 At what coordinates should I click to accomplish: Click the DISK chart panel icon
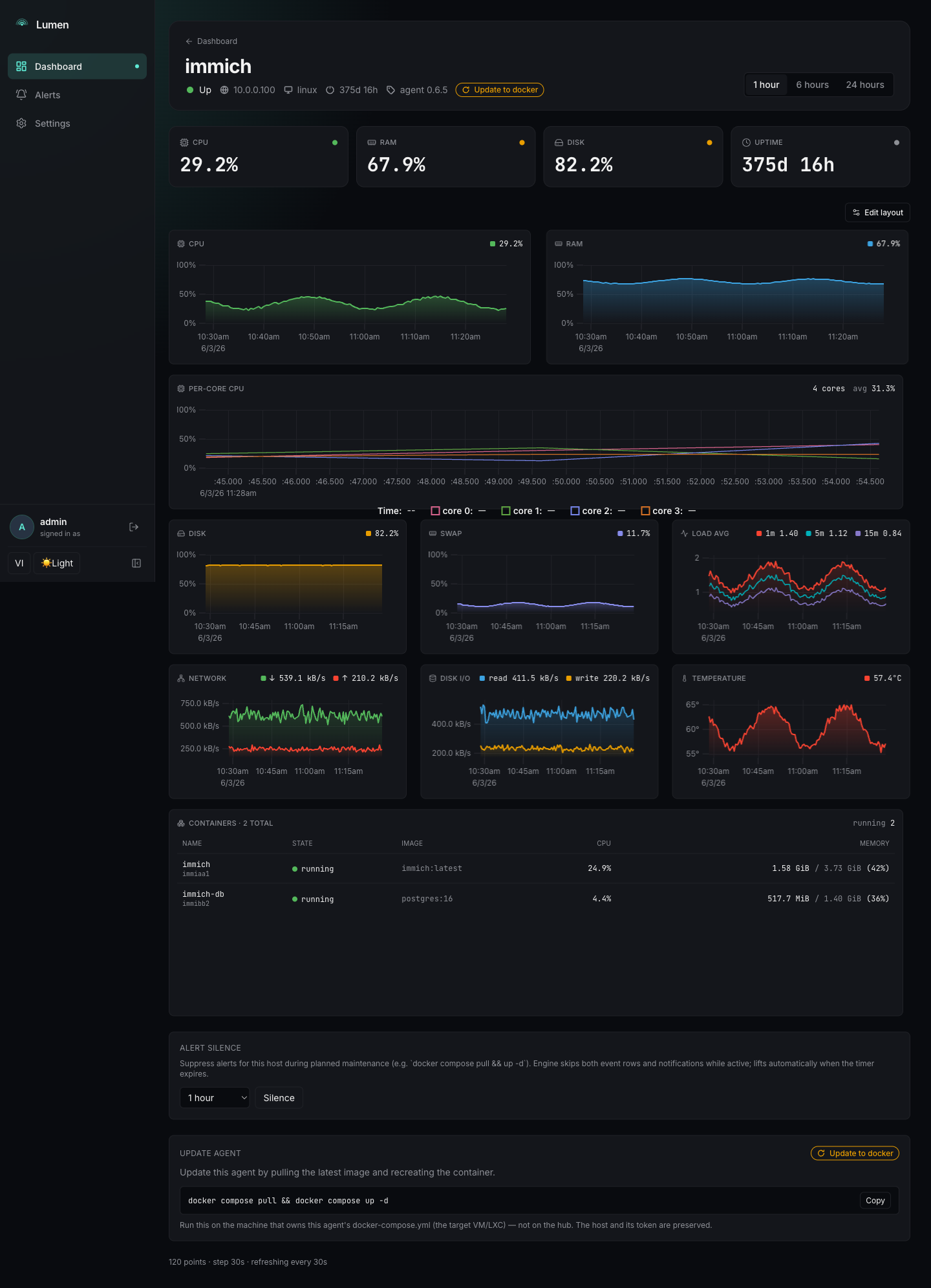coord(181,533)
